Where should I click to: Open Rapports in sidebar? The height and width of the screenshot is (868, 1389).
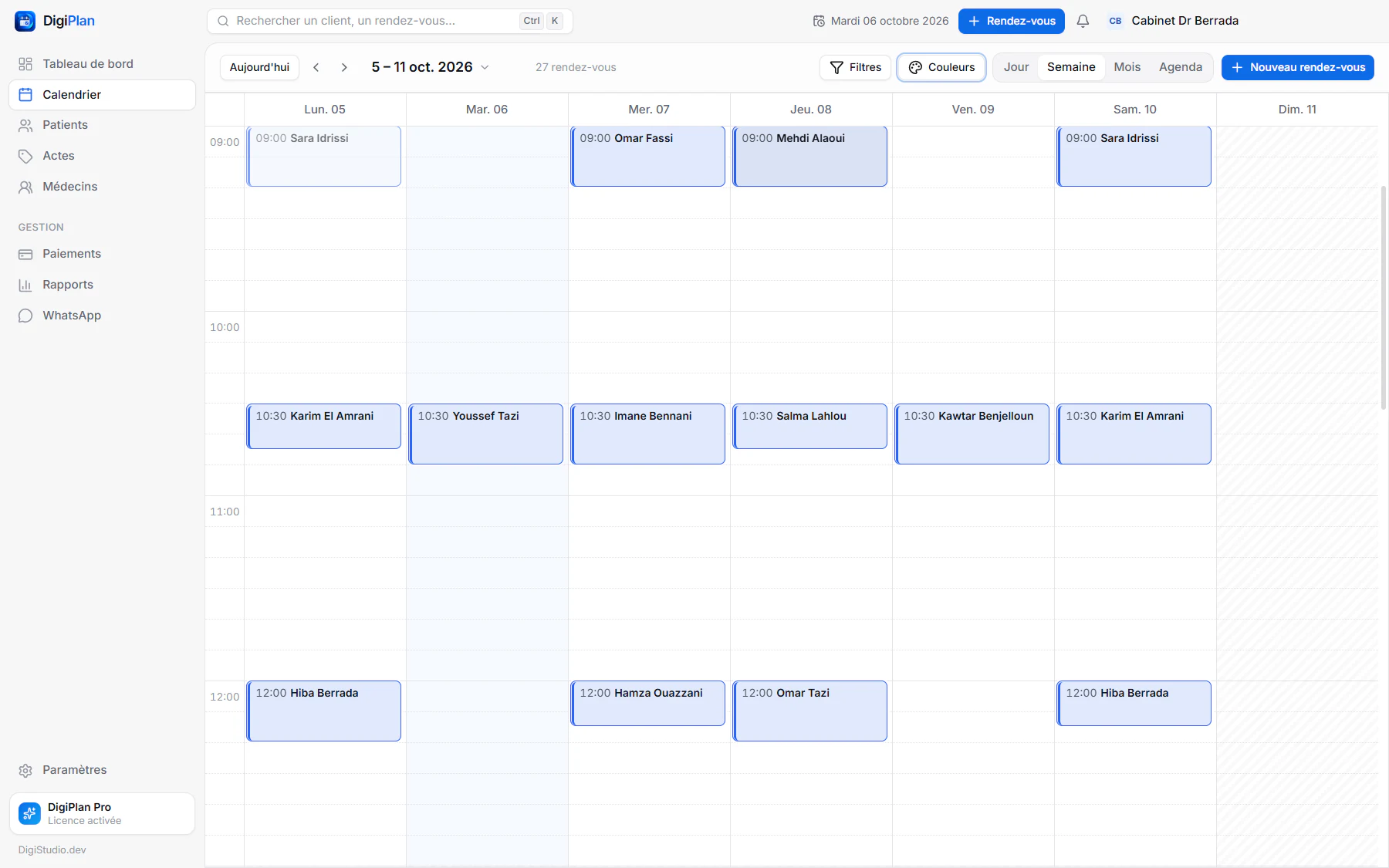102,285
